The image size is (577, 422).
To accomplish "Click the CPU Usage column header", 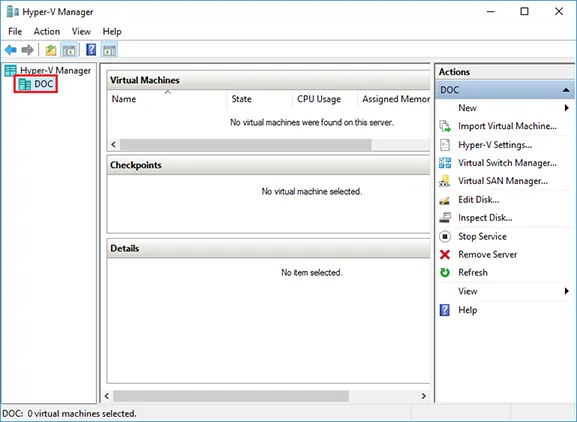I will [x=325, y=99].
